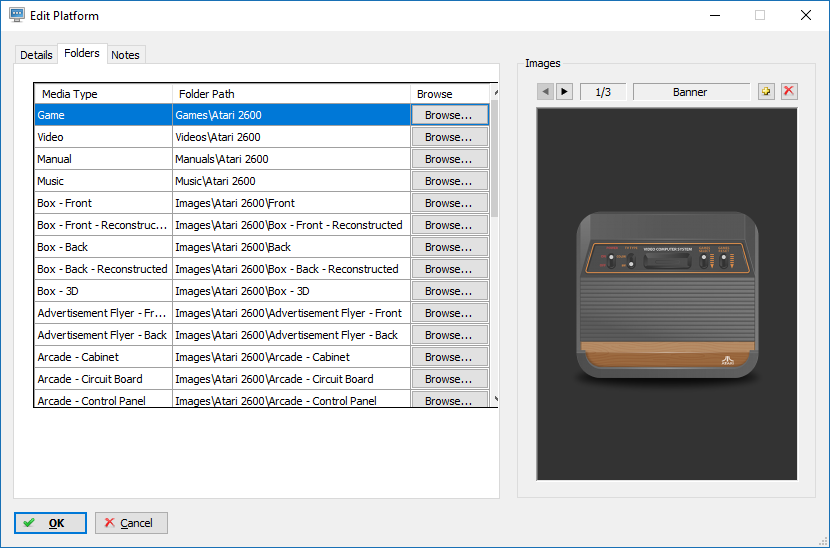Confirm changes with OK button
The width and height of the screenshot is (830, 548).
[50, 523]
